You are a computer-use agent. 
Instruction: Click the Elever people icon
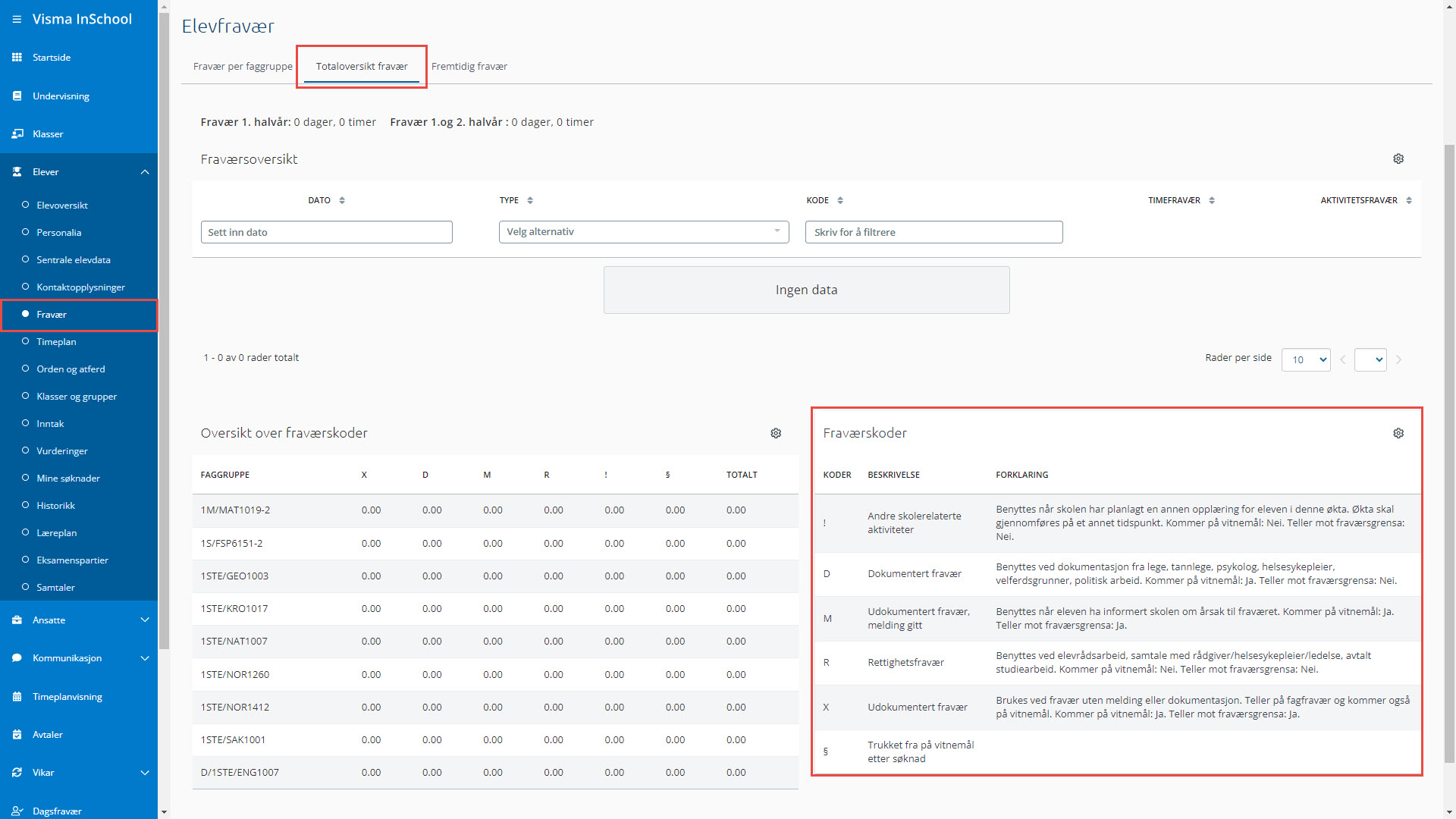(17, 172)
